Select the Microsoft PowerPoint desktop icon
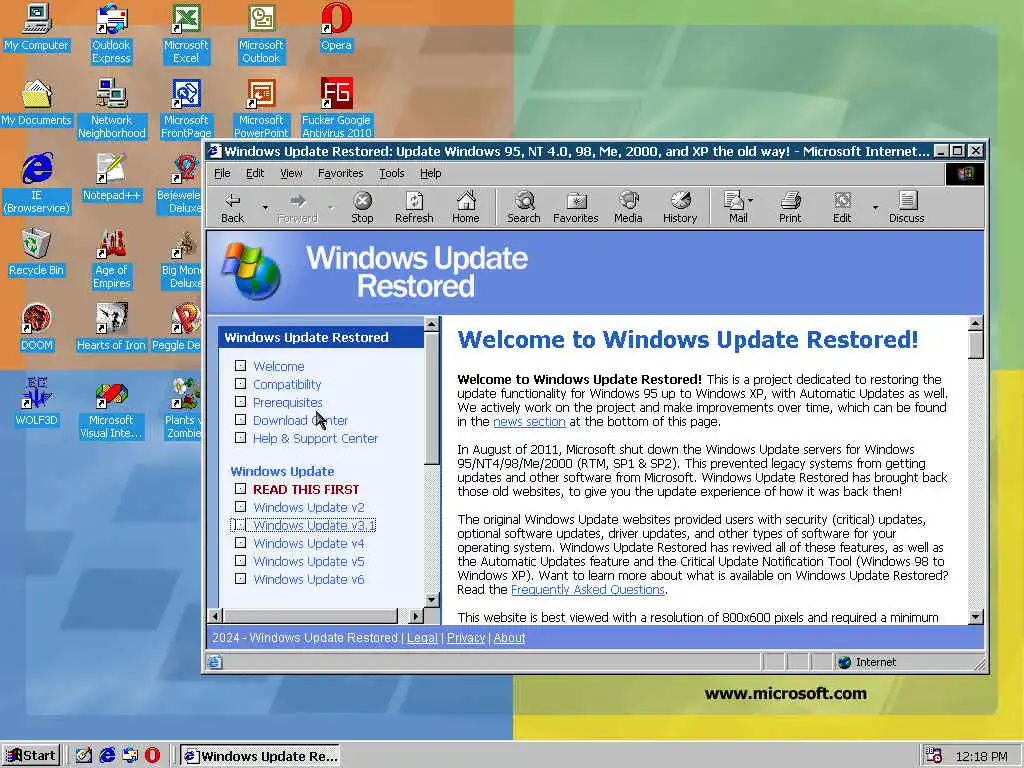 tap(261, 109)
